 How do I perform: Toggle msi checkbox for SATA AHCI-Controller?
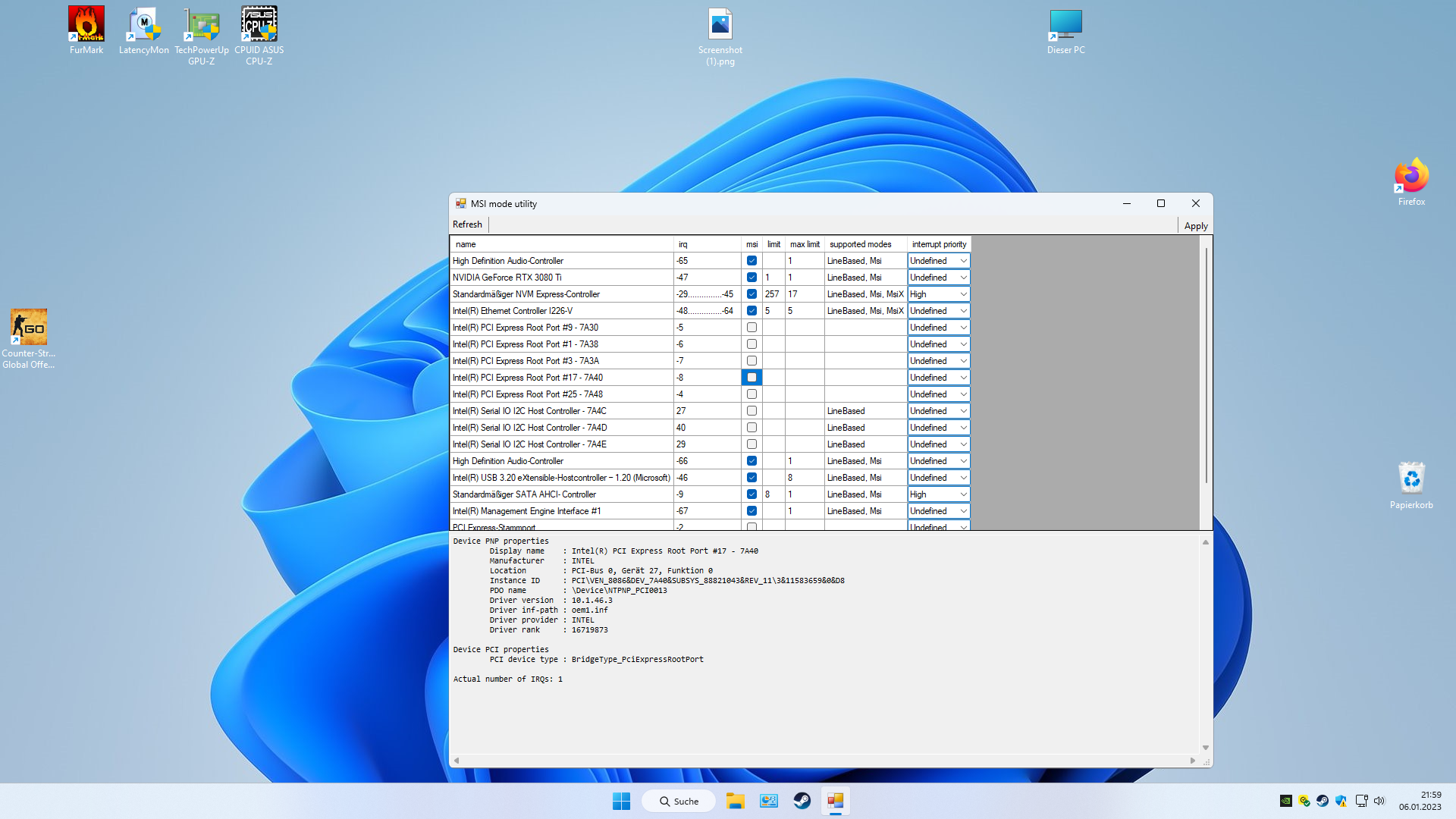[752, 494]
